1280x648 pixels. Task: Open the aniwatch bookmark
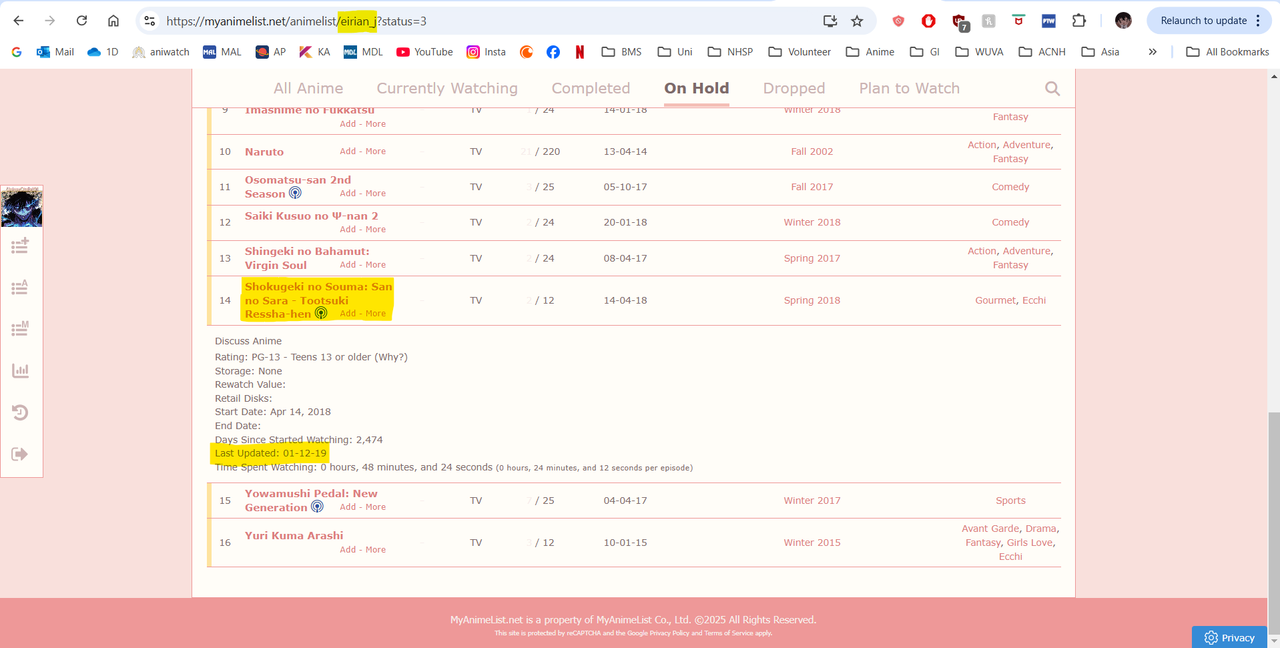point(160,52)
